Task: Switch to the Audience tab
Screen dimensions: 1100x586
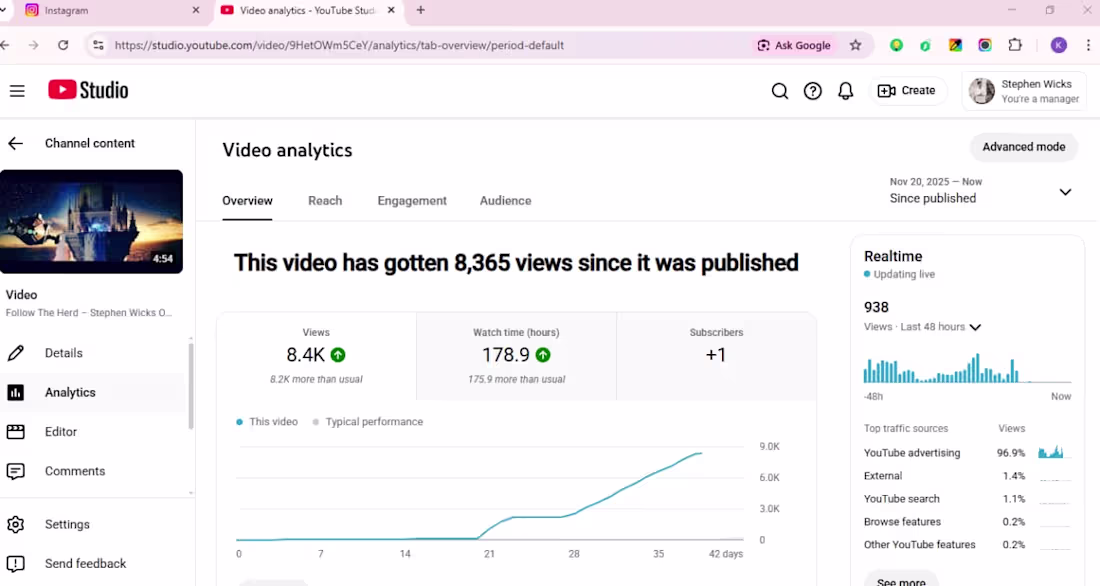Action: [505, 201]
